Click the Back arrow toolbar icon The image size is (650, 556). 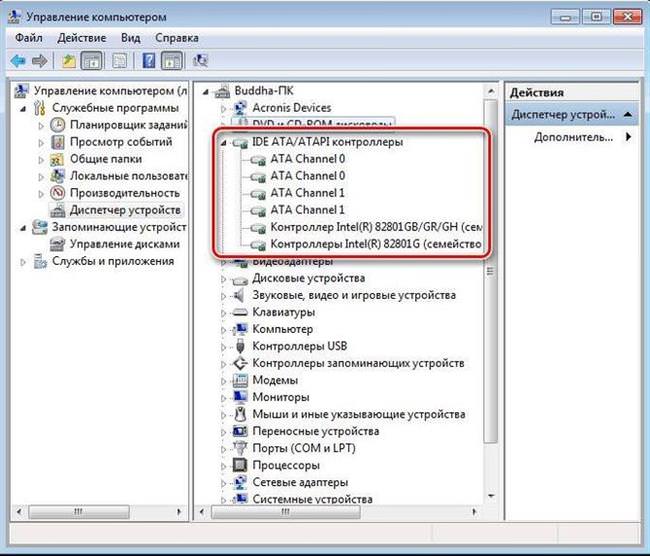(x=18, y=61)
